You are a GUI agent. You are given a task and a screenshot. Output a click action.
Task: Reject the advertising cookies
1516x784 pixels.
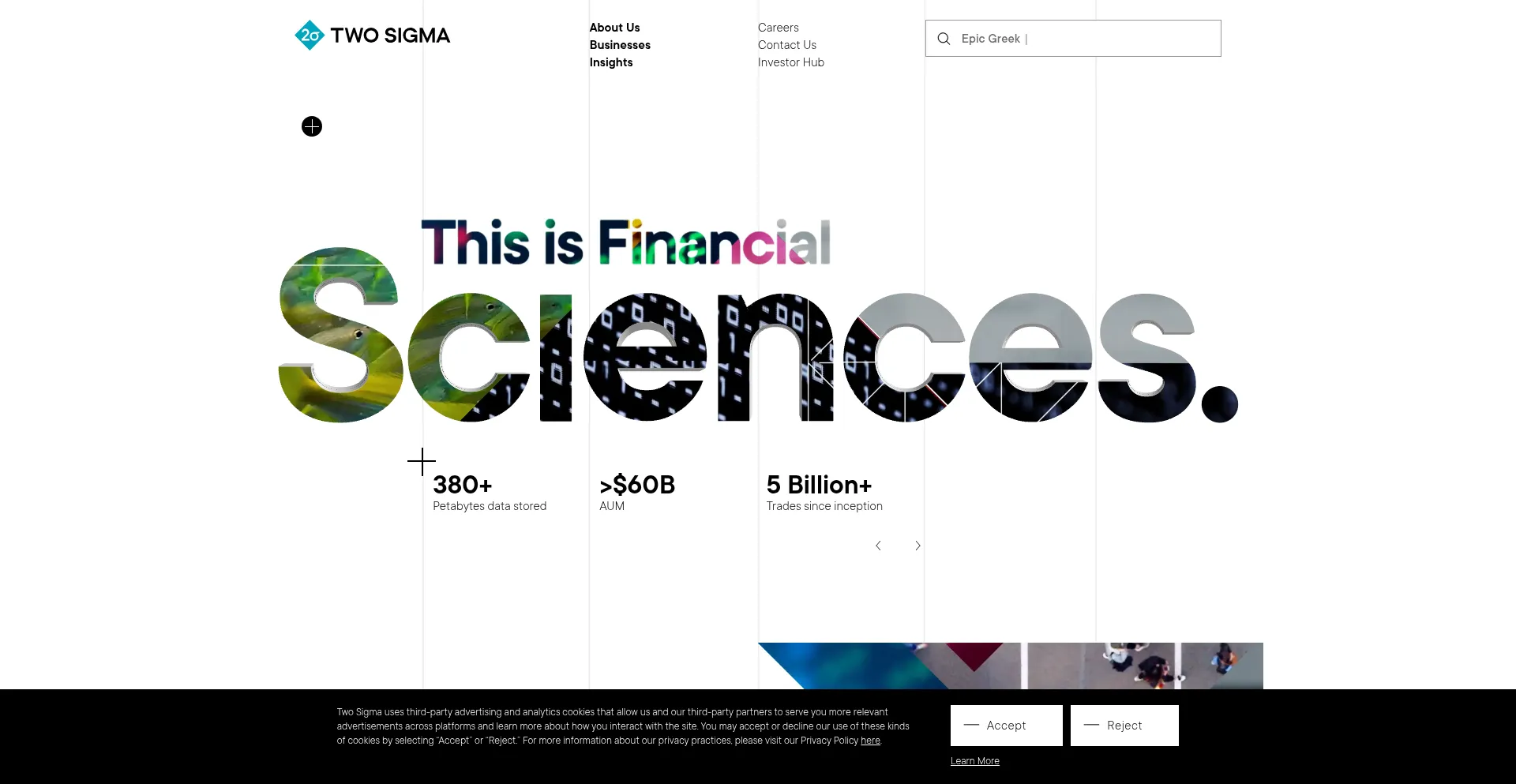[x=1124, y=726]
